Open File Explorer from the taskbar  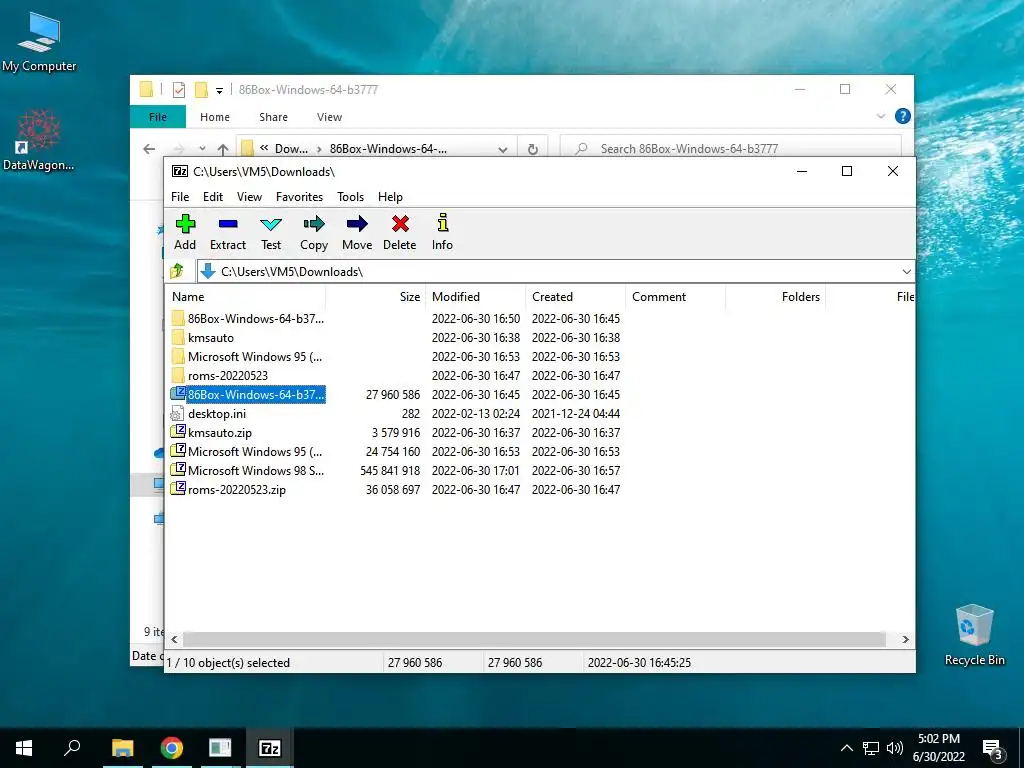pos(122,748)
